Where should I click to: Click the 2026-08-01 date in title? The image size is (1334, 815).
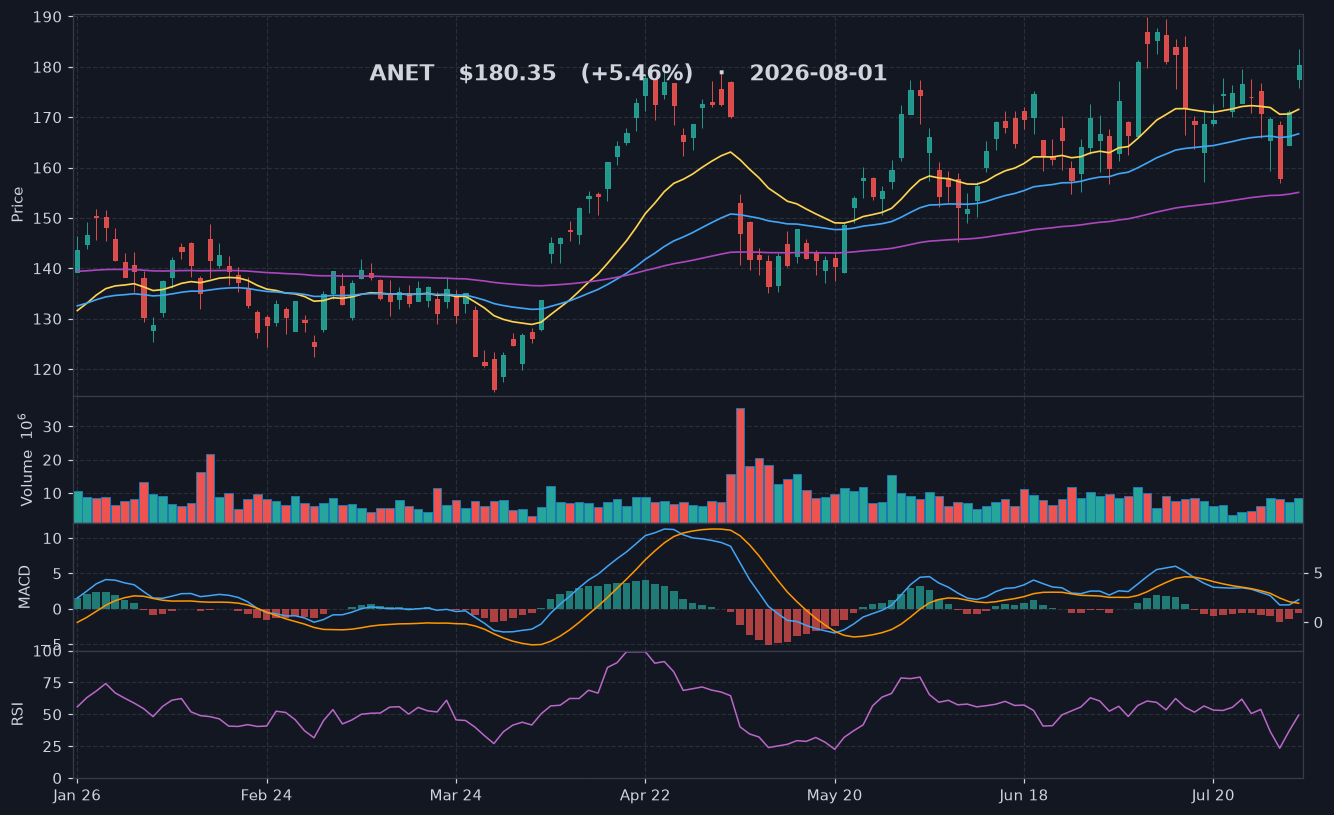(x=818, y=73)
